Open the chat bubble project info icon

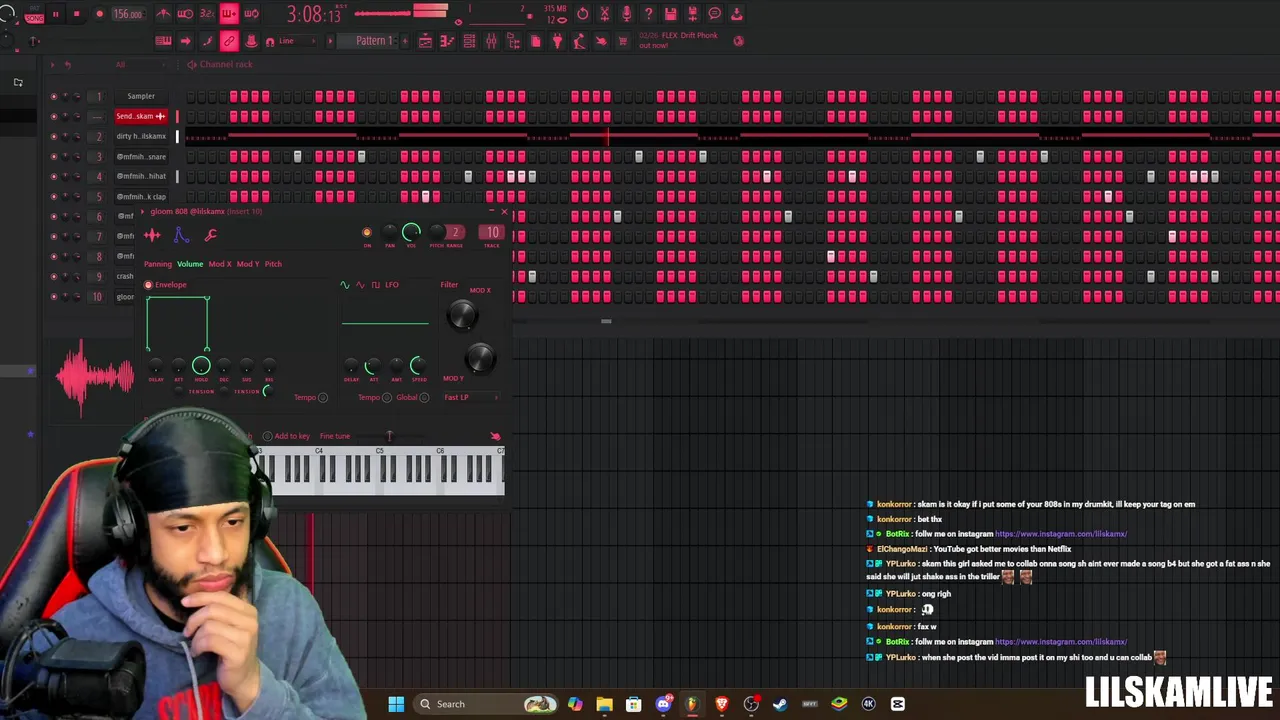point(715,14)
